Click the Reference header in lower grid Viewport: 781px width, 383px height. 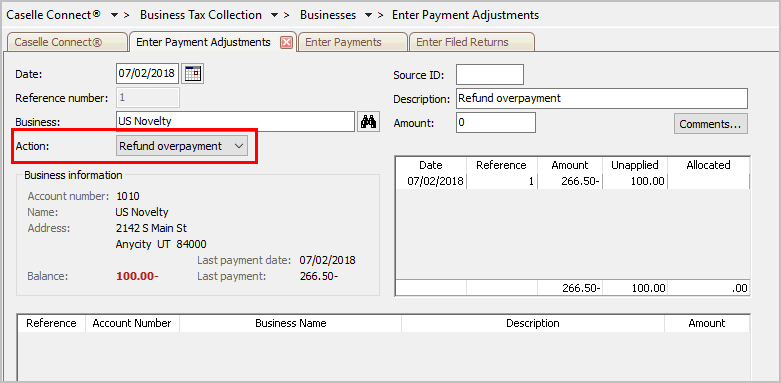[x=51, y=323]
